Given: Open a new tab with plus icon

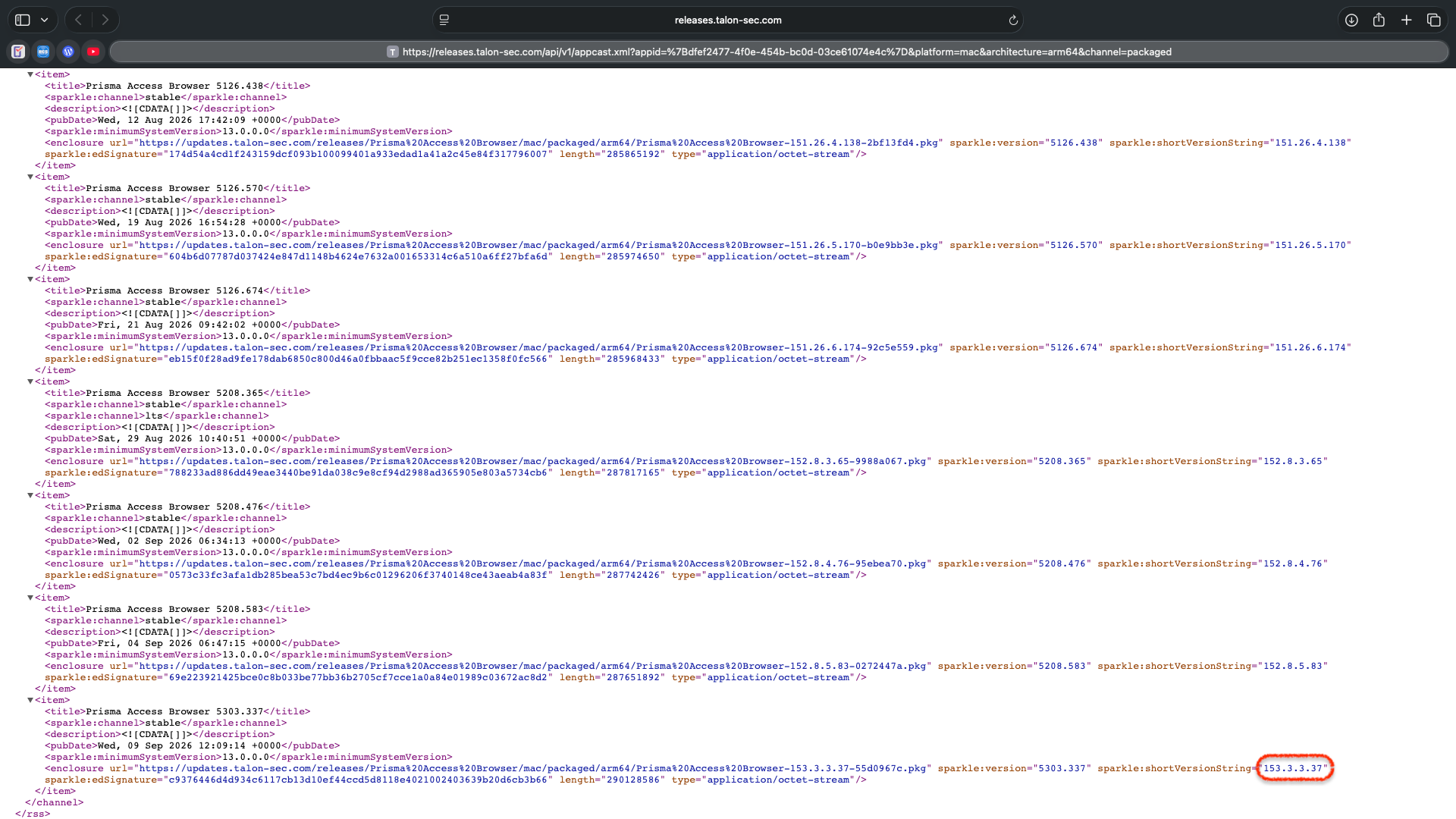Looking at the screenshot, I should point(1406,20).
